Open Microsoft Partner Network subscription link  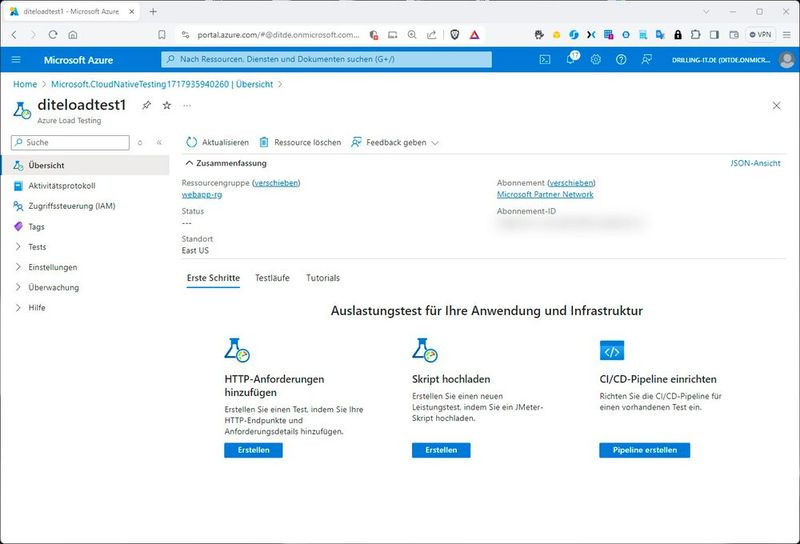(545, 194)
